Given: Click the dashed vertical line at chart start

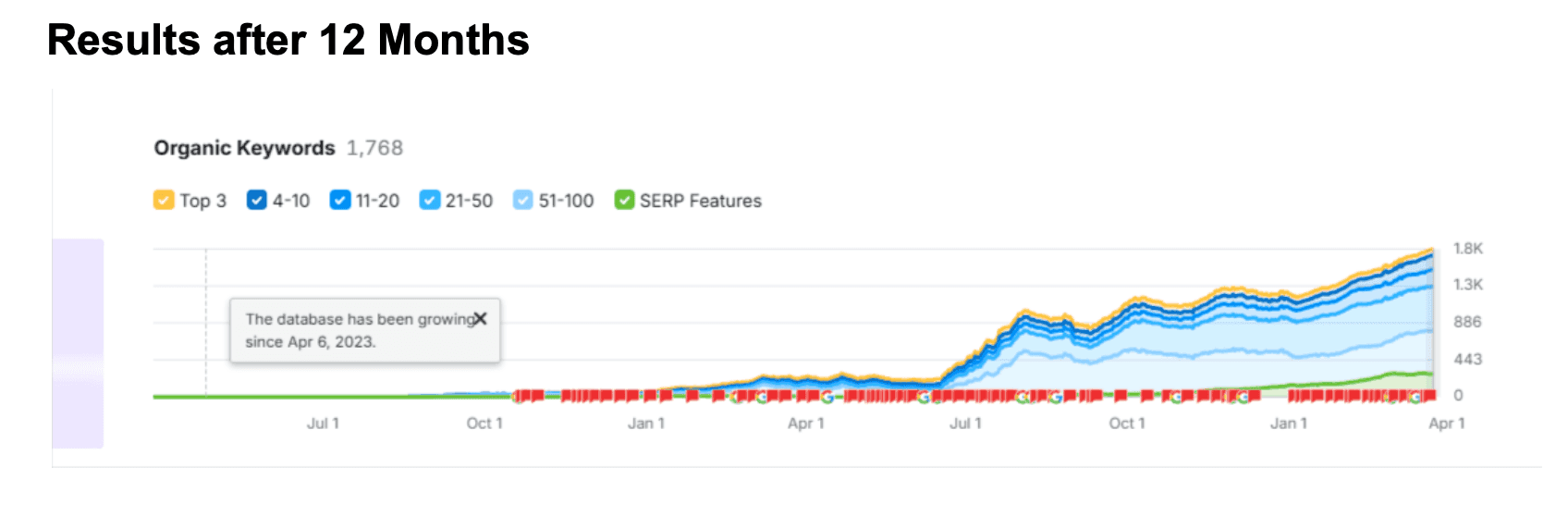Looking at the screenshot, I should [206, 277].
